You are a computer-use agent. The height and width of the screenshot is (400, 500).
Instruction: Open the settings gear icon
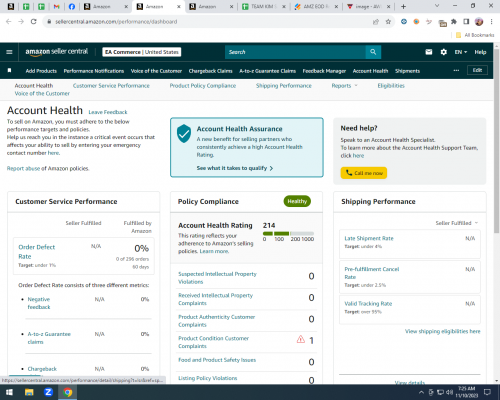444,52
